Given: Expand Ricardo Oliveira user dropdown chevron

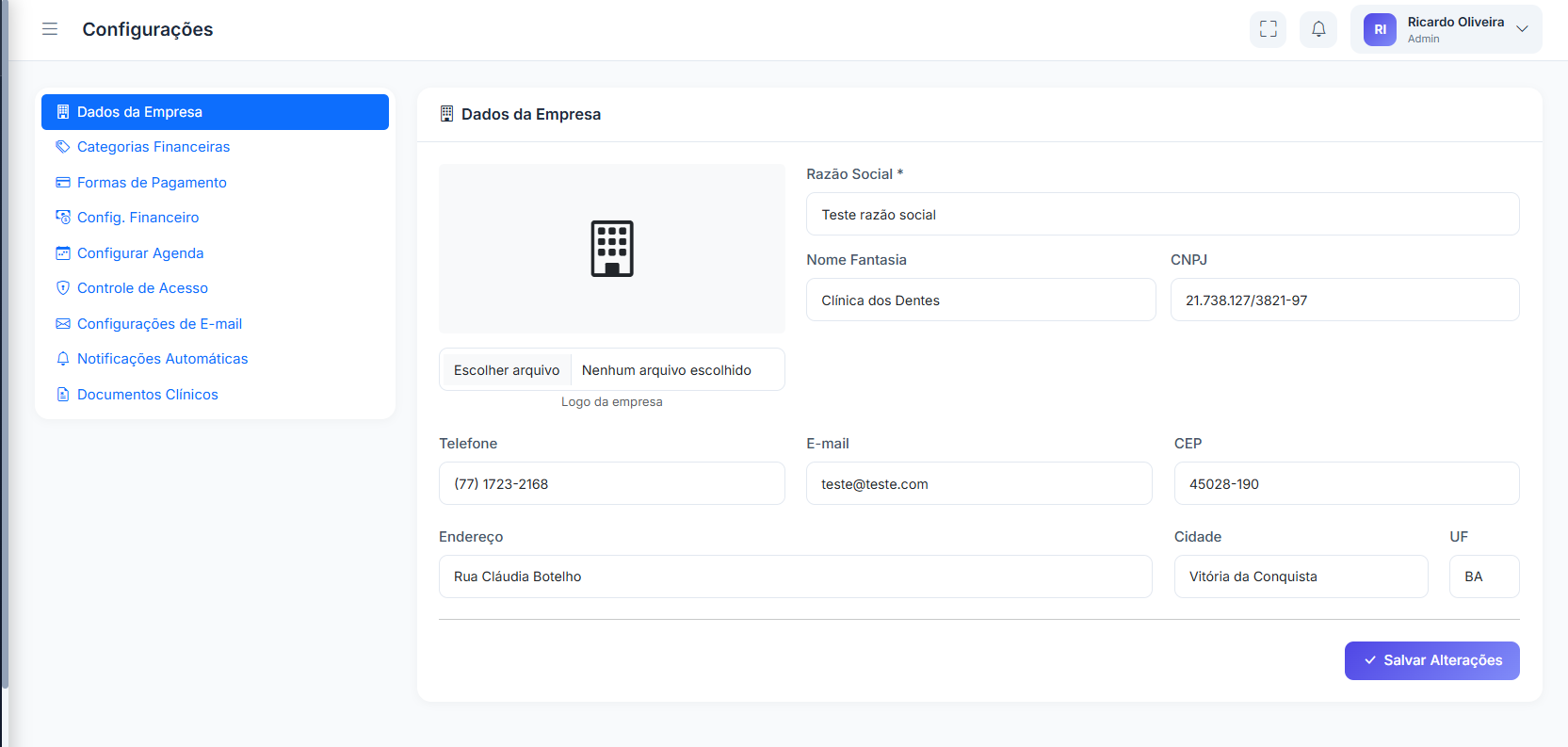Looking at the screenshot, I should pos(1522,29).
